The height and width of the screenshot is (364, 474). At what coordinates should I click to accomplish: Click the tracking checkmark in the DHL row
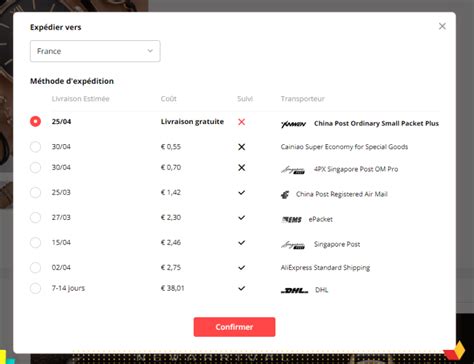pos(242,288)
